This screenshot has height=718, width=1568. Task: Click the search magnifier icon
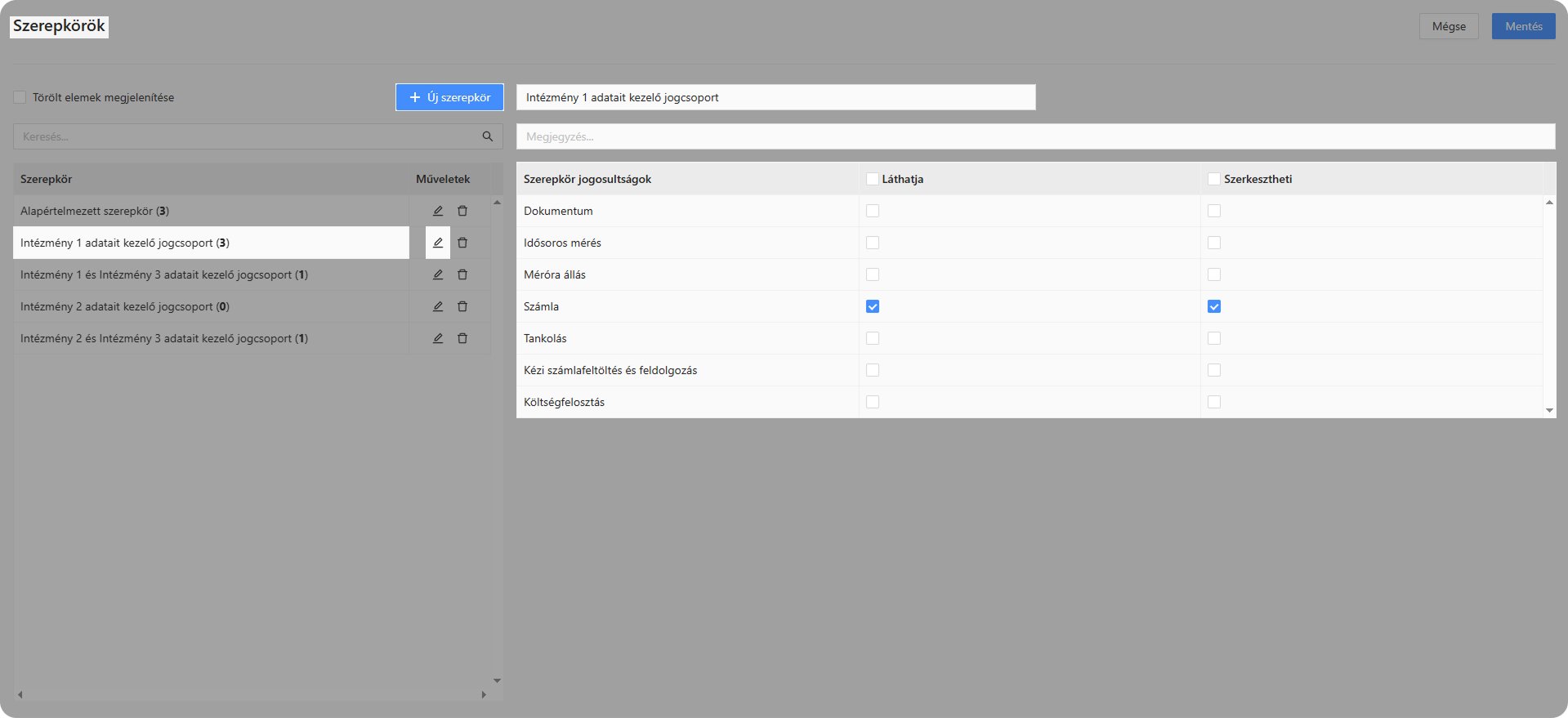click(x=488, y=136)
